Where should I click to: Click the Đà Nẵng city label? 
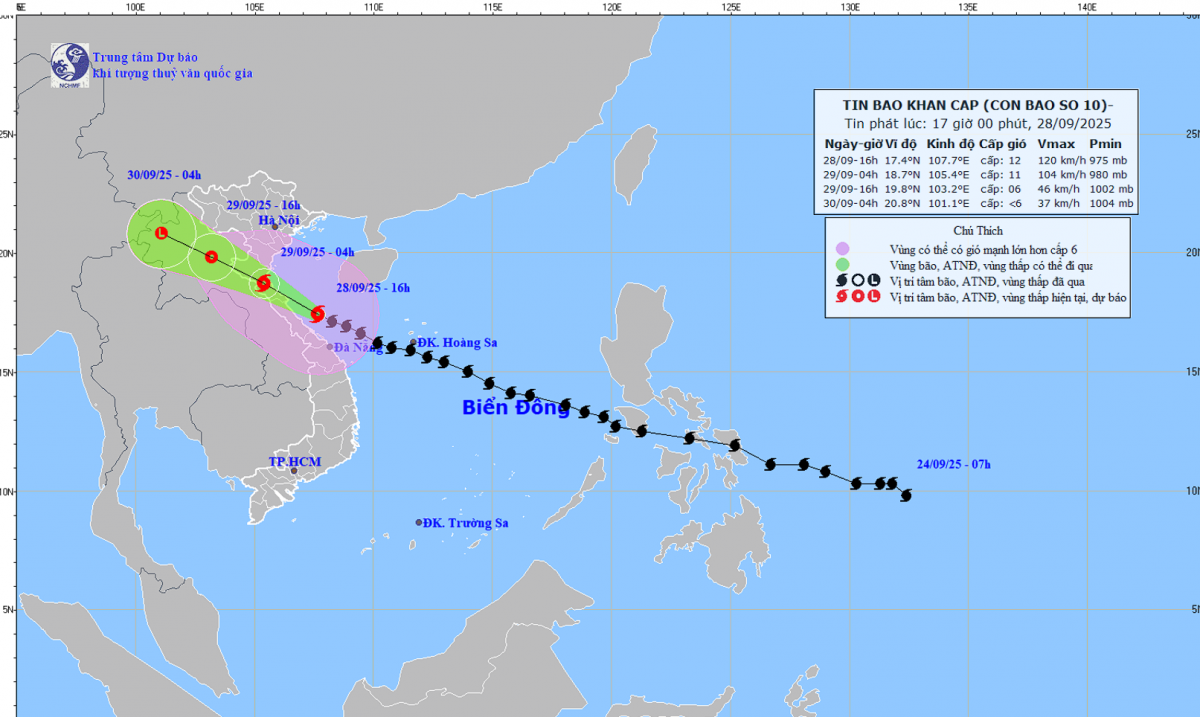pos(357,347)
